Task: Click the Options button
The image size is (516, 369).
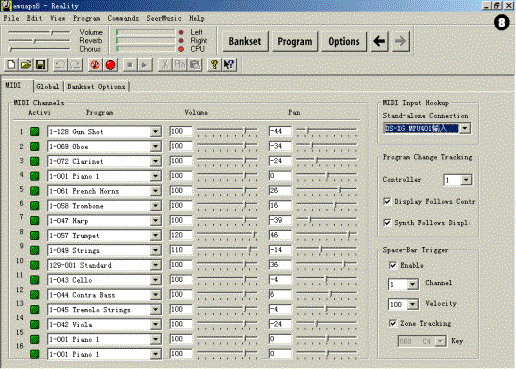Action: 344,41
